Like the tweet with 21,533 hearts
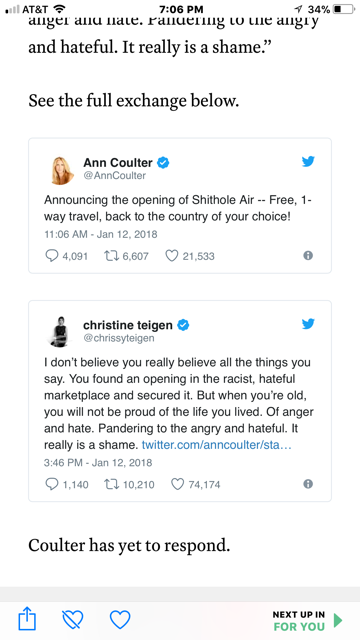This screenshot has width=360, height=640. 172,256
